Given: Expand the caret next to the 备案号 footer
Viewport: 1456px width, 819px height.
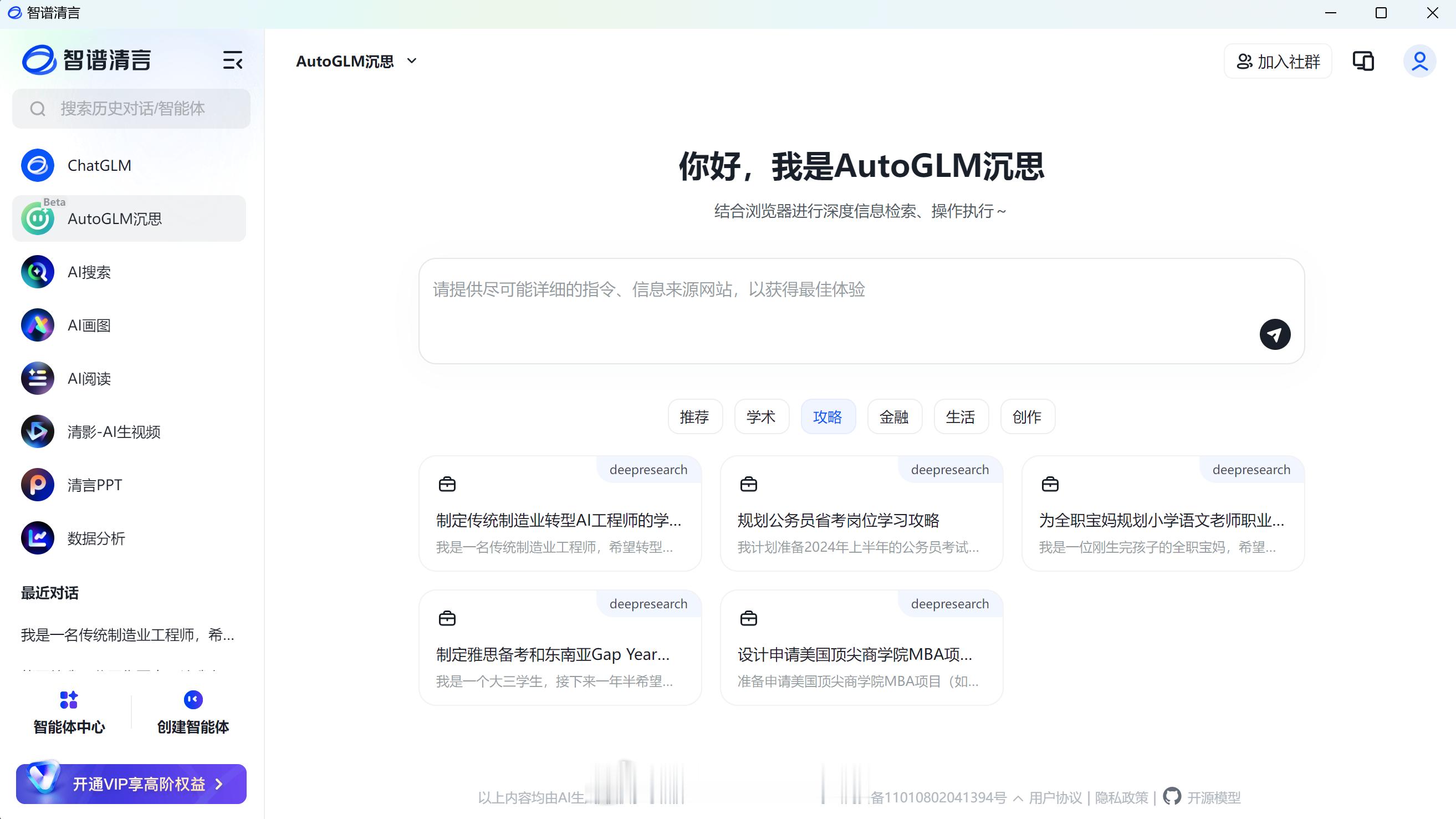Looking at the screenshot, I should [x=1018, y=797].
